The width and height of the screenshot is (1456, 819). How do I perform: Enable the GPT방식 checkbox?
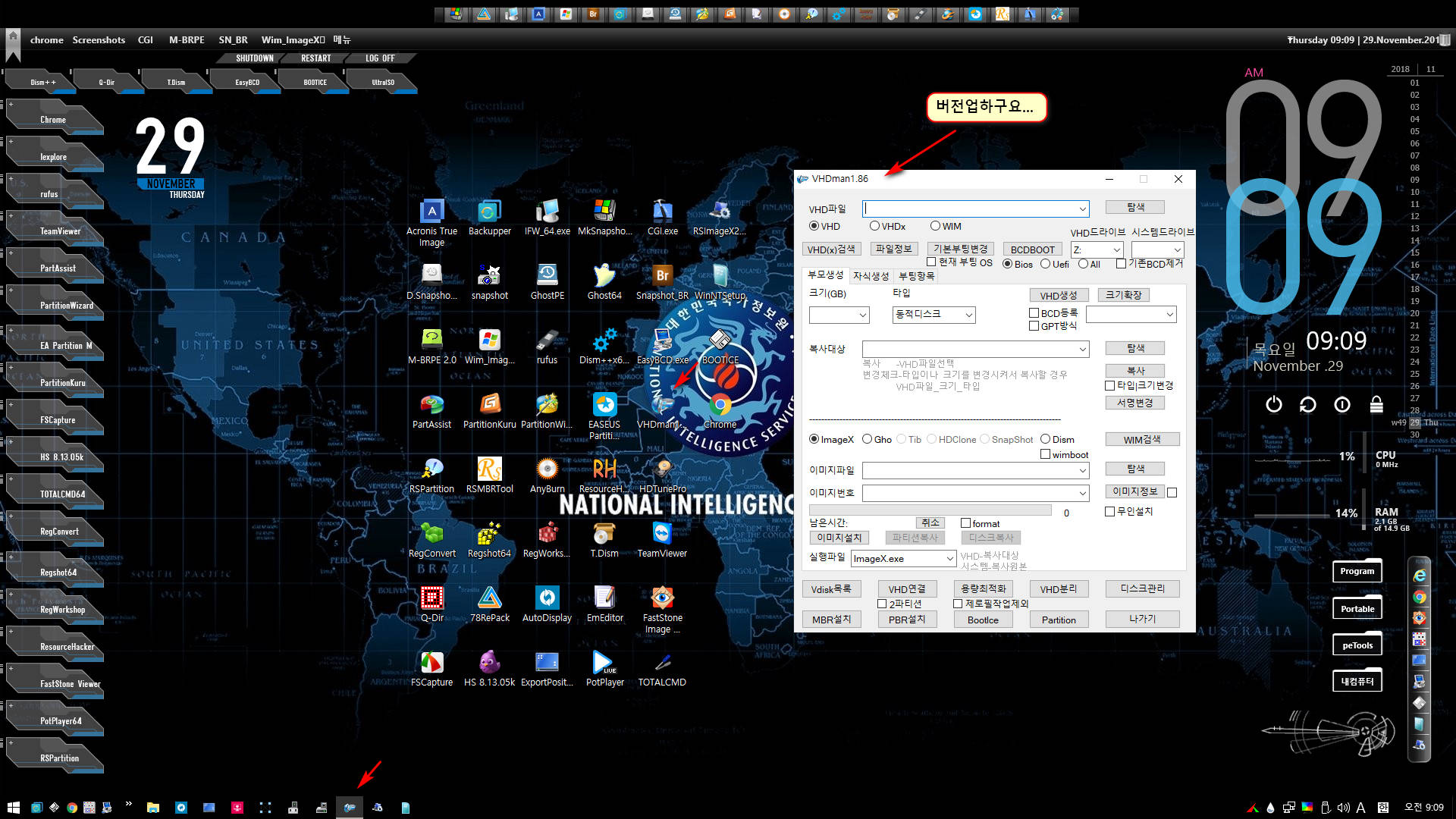(x=1034, y=325)
